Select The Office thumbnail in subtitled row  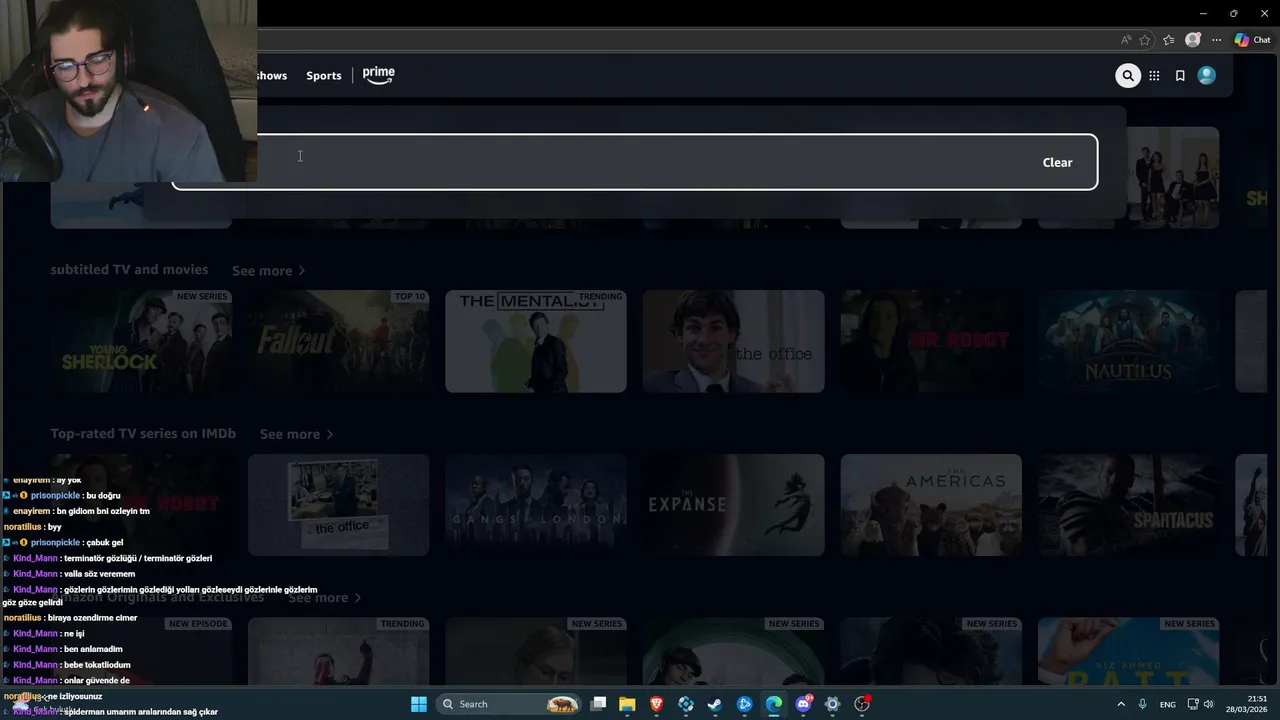click(734, 341)
